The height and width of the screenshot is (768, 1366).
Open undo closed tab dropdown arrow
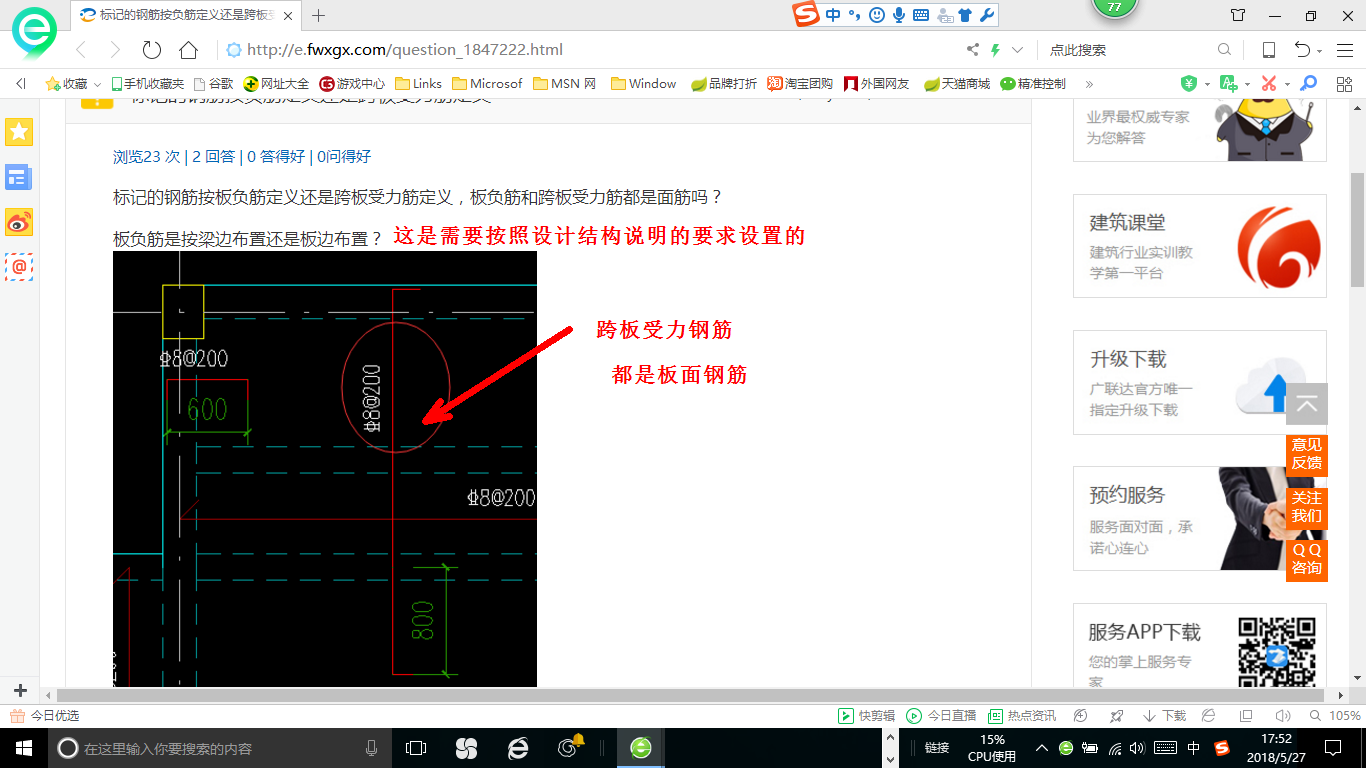pos(1320,51)
